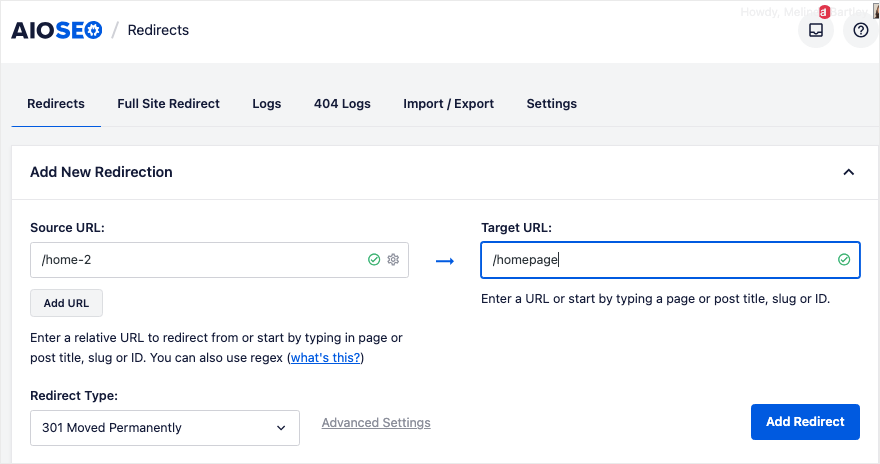Screen dimensions: 880x464
Task: Open the notifications inbox icon
Action: (816, 31)
